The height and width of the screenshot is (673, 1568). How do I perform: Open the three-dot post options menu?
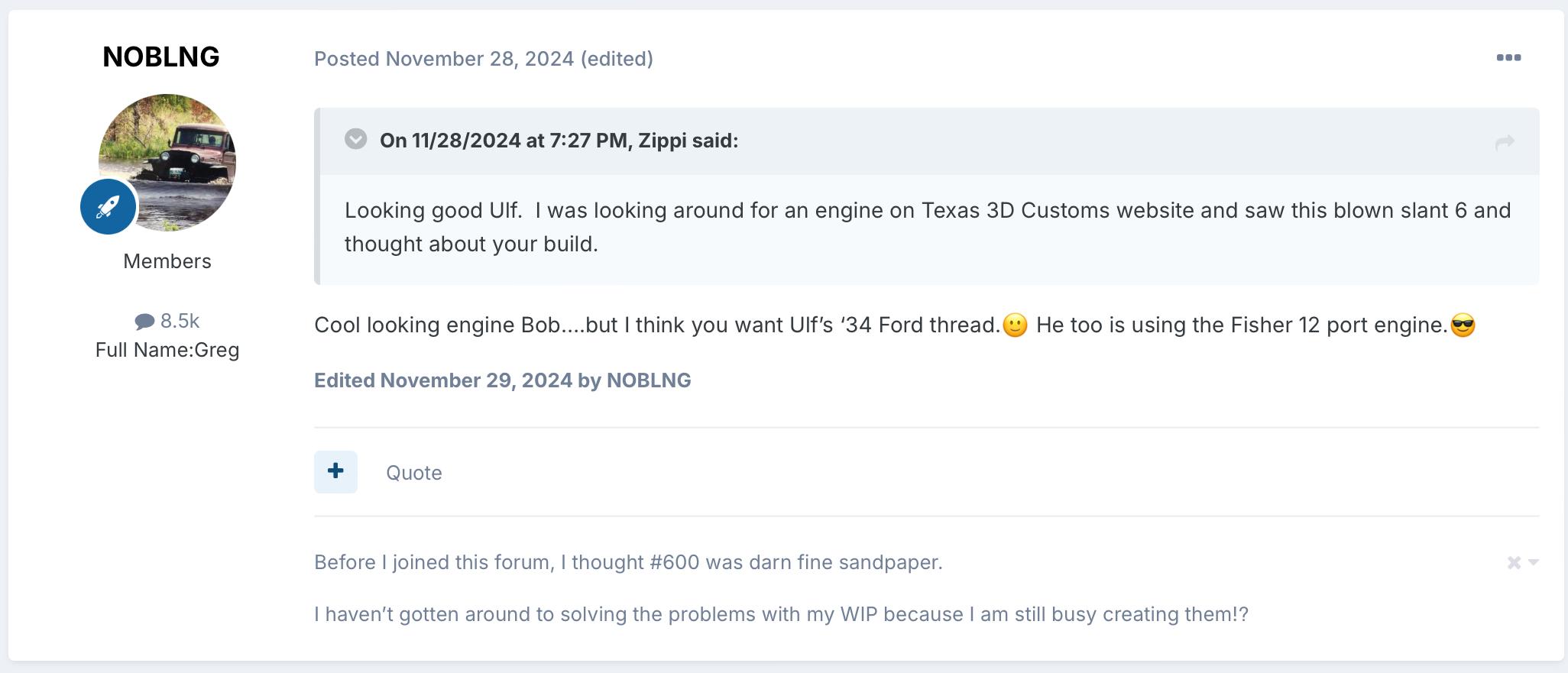point(1508,58)
